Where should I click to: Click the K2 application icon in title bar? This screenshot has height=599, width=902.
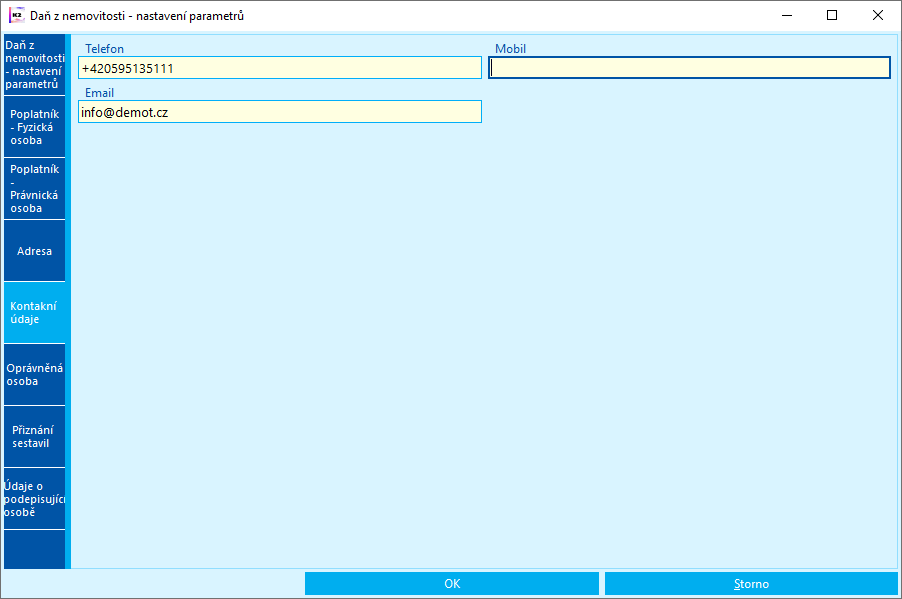(16, 16)
